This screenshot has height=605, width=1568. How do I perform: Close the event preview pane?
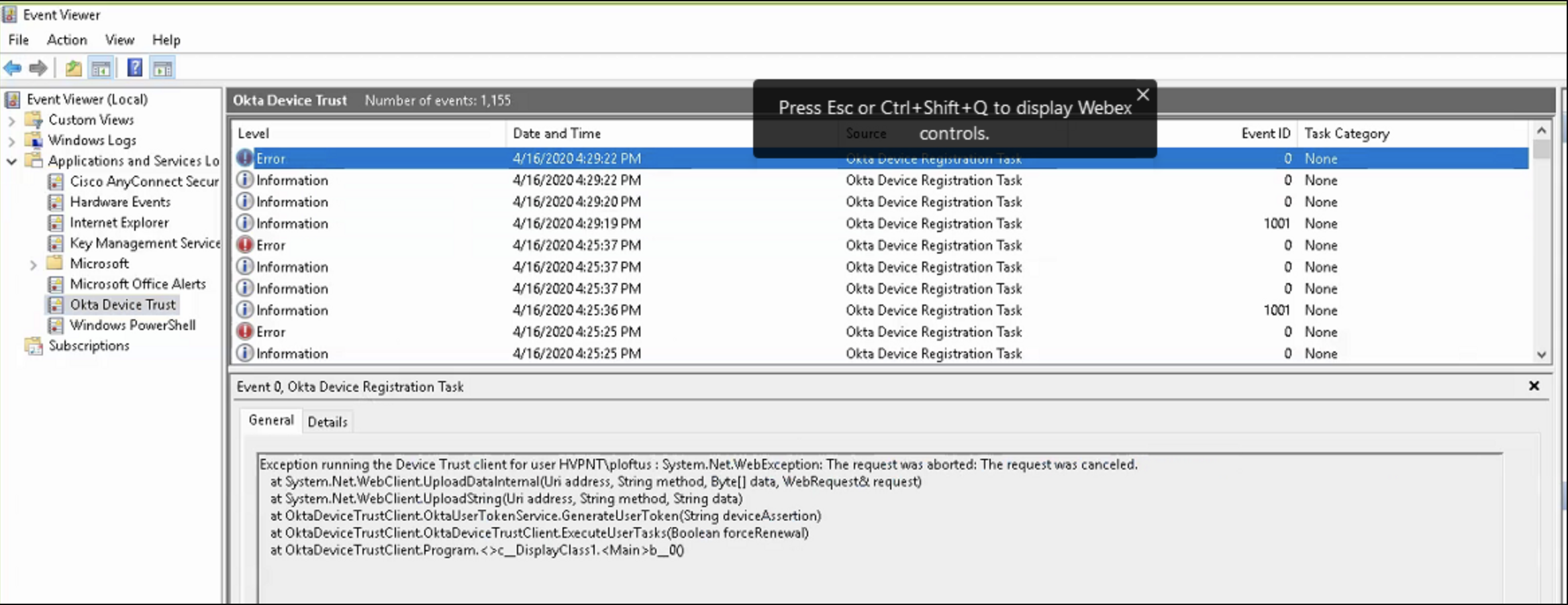[x=1534, y=386]
